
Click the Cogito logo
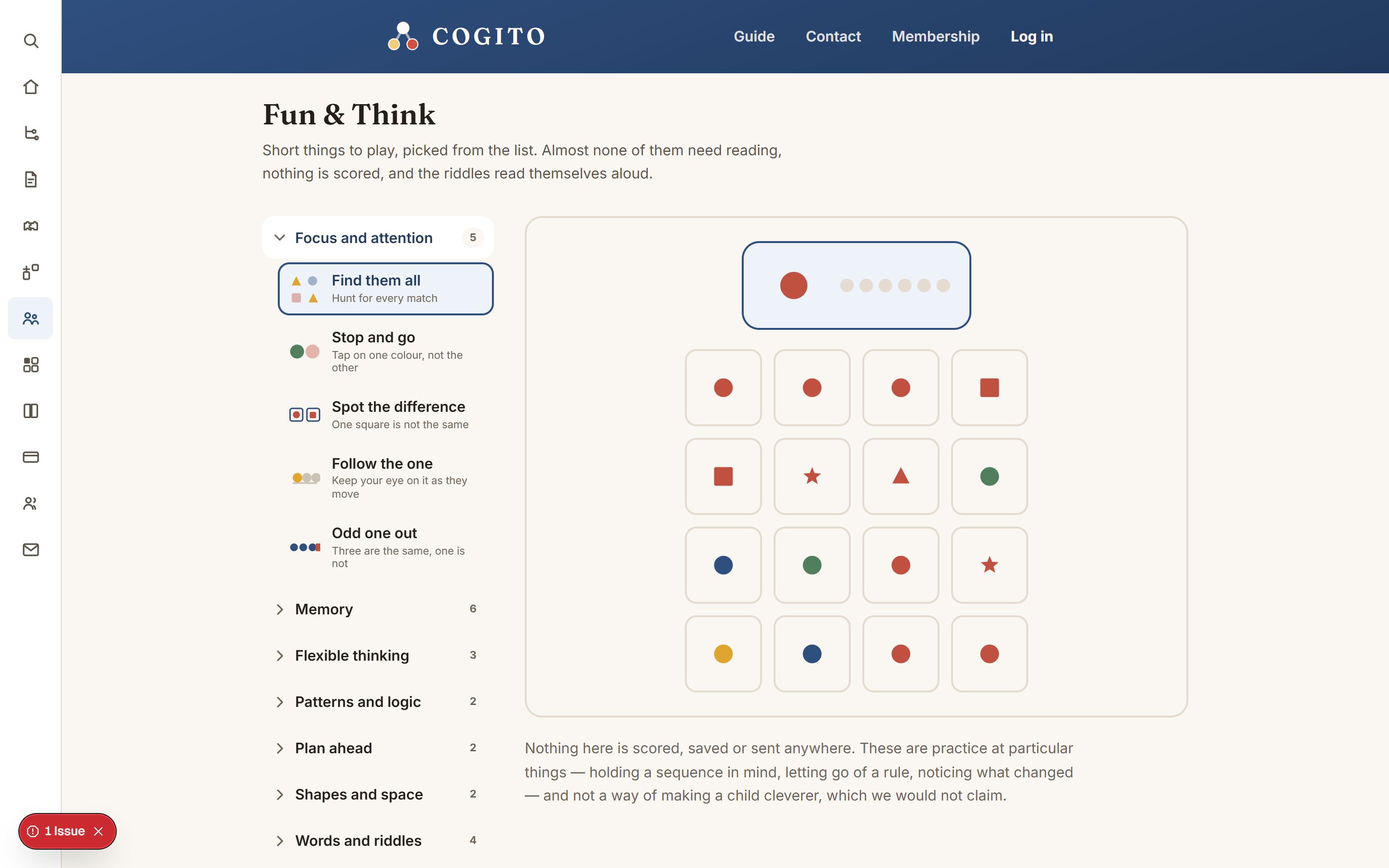(x=466, y=36)
